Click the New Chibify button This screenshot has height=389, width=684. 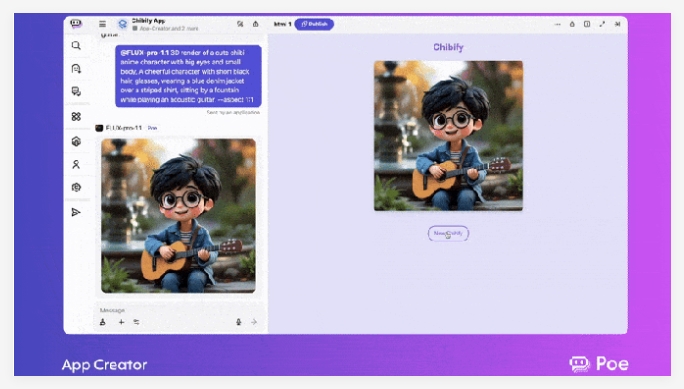coord(448,233)
